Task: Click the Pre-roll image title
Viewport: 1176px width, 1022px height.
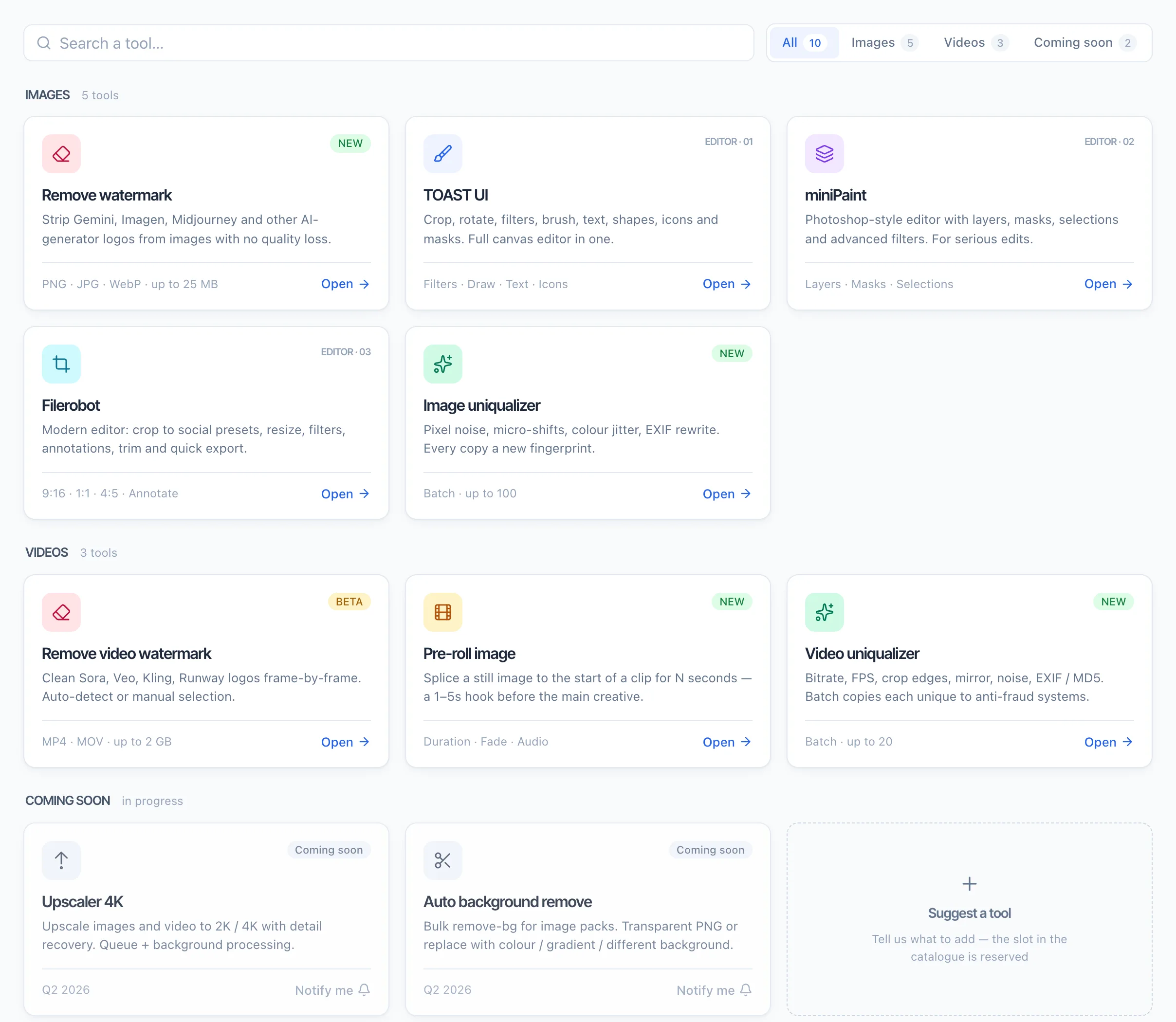Action: [x=469, y=654]
